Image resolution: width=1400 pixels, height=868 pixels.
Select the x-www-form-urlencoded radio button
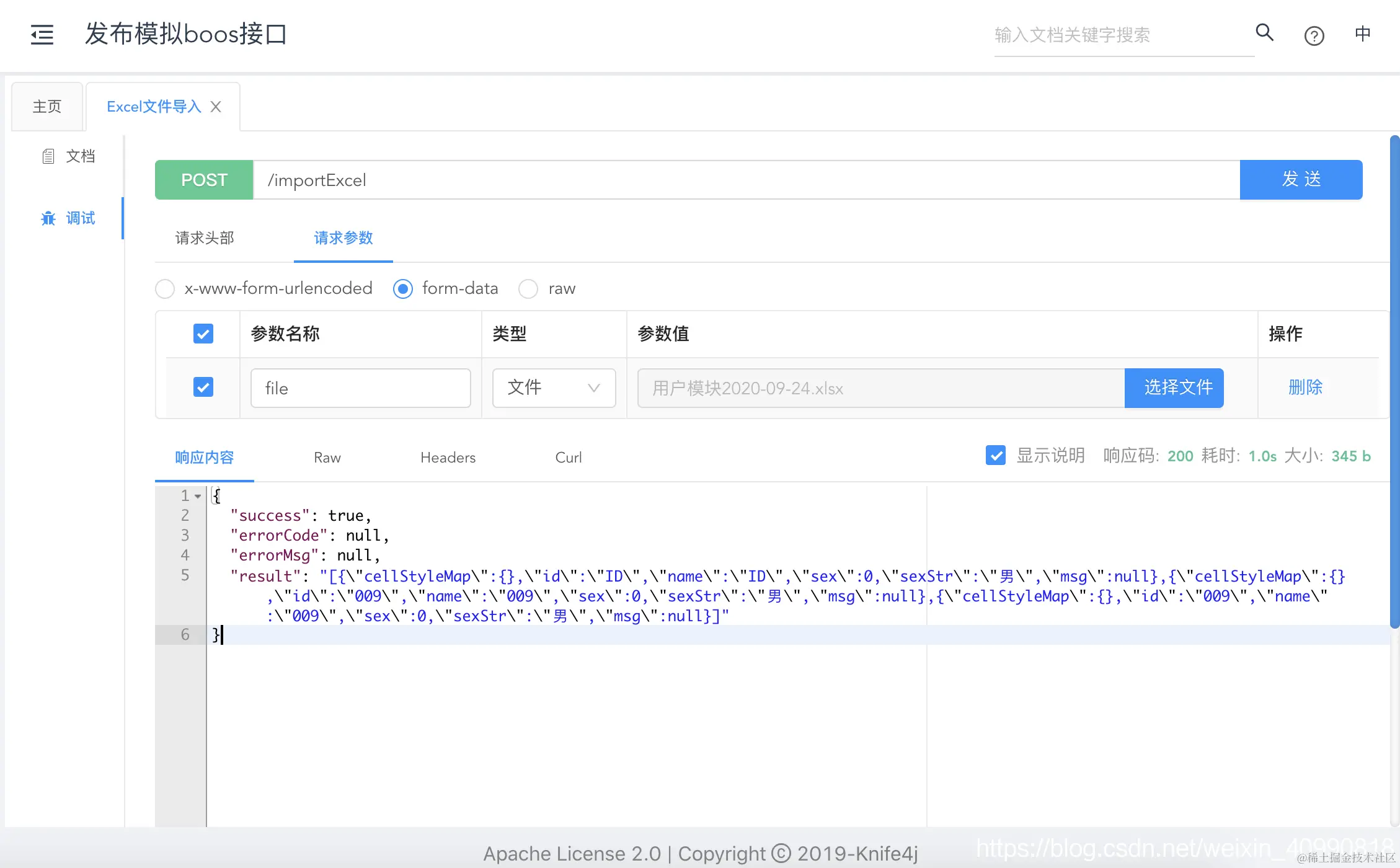pyautogui.click(x=165, y=289)
